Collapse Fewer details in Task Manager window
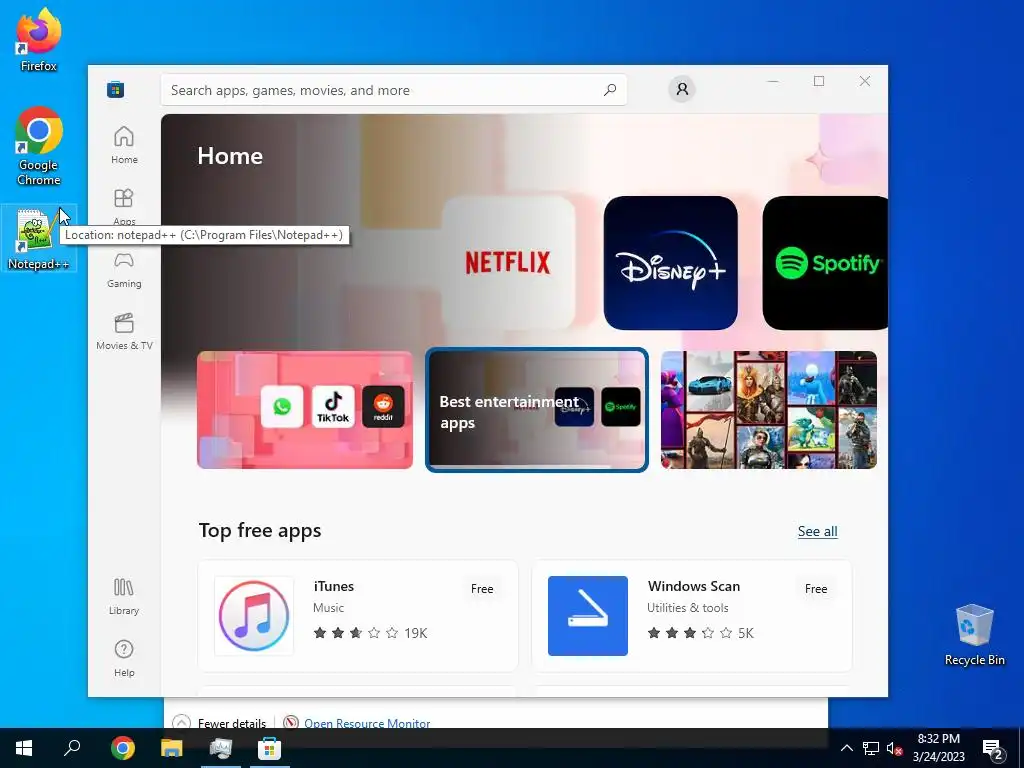The width and height of the screenshot is (1024, 768). point(219,722)
